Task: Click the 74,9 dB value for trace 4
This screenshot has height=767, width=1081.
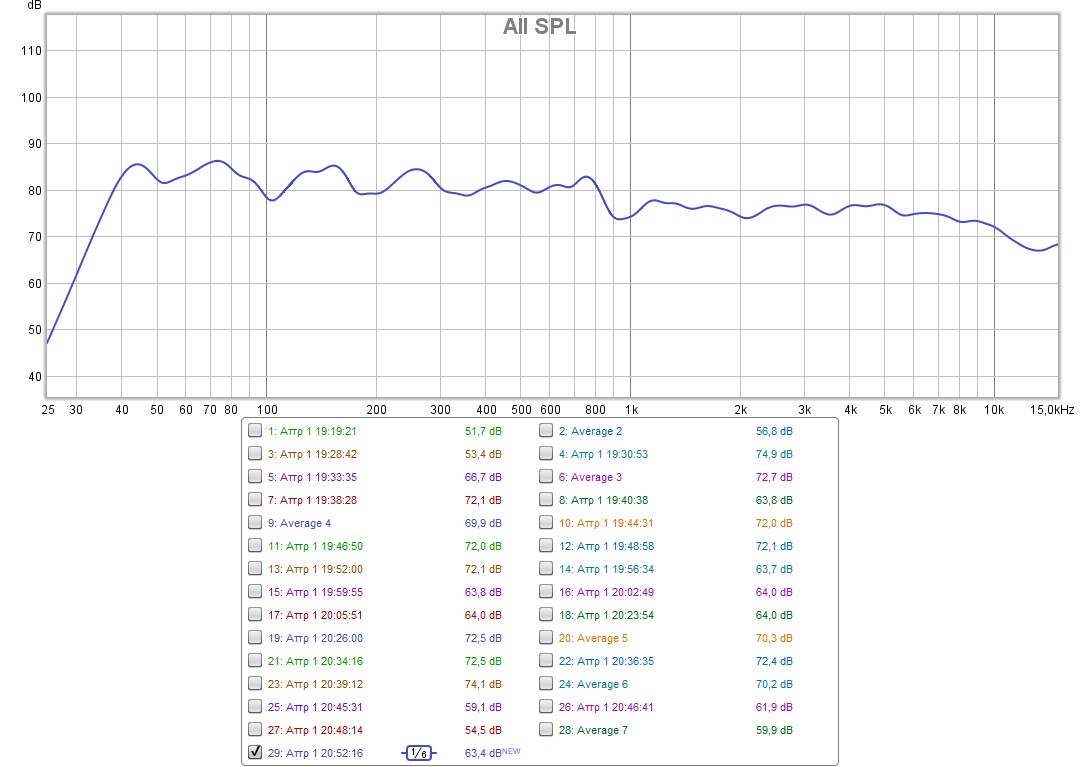Action: point(774,454)
